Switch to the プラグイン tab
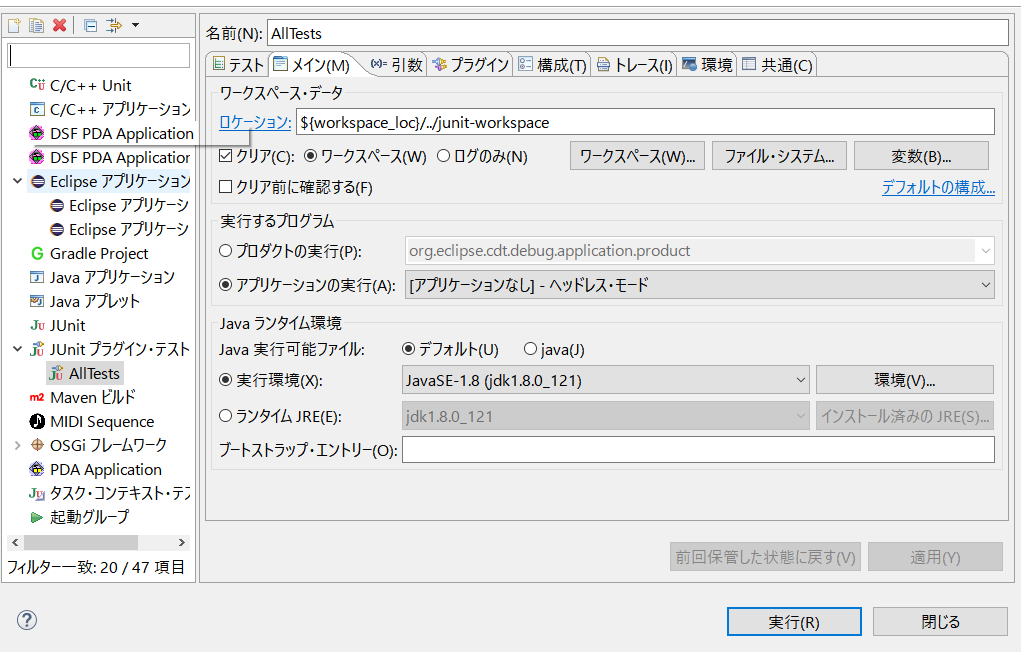Screen dimensions: 1021x652 [x=470, y=65]
